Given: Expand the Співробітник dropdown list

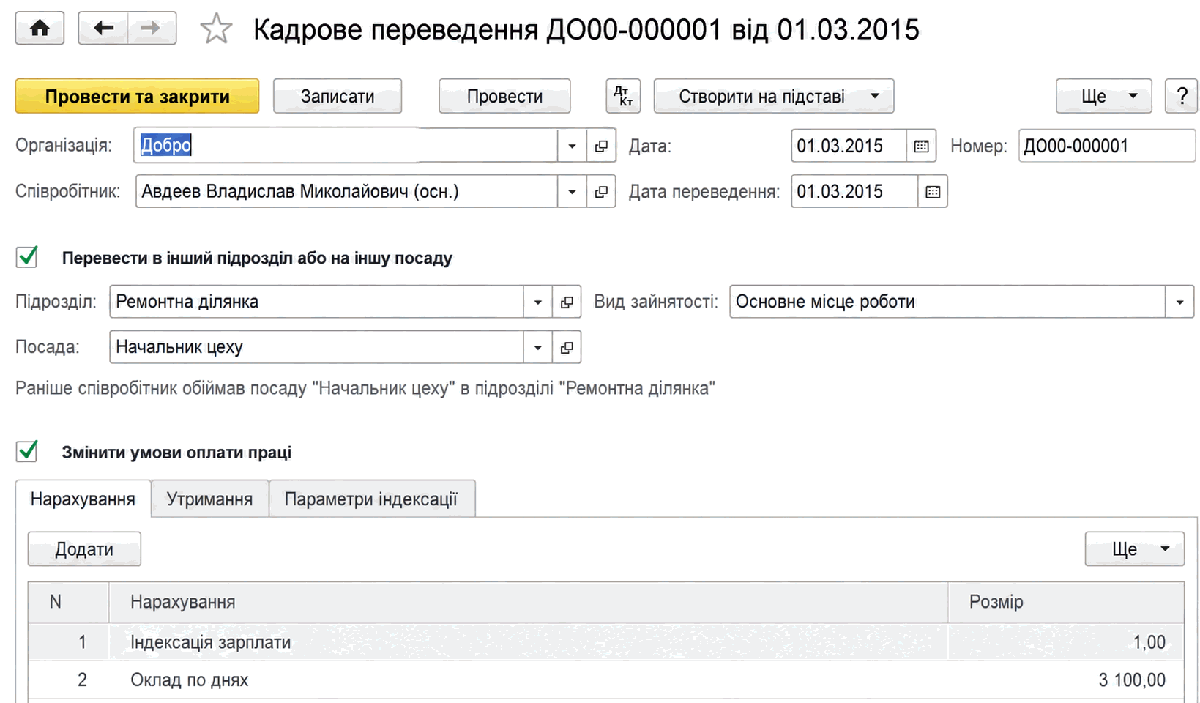Looking at the screenshot, I should pos(572,191).
